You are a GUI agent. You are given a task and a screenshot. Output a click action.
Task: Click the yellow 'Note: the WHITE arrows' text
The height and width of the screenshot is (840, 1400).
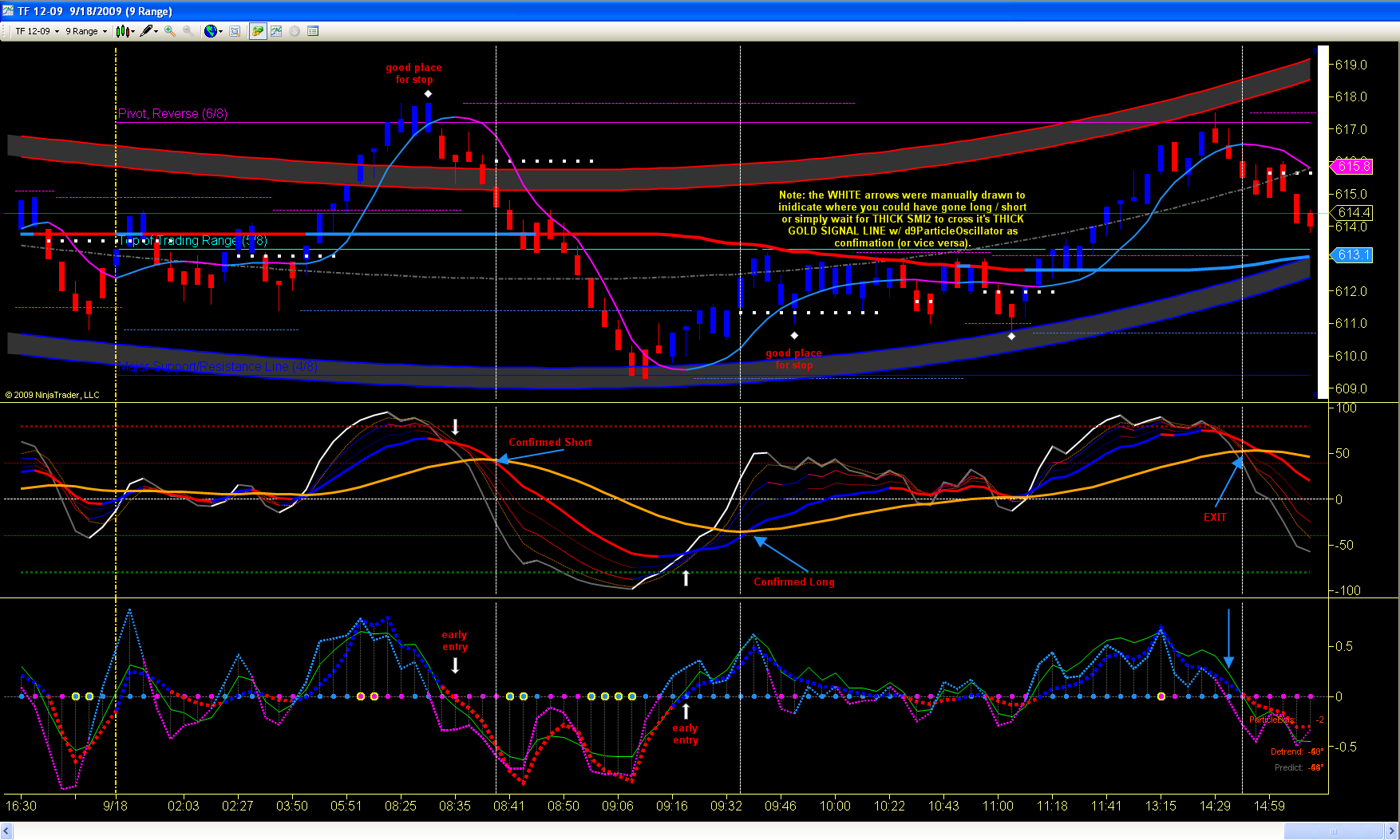902,219
